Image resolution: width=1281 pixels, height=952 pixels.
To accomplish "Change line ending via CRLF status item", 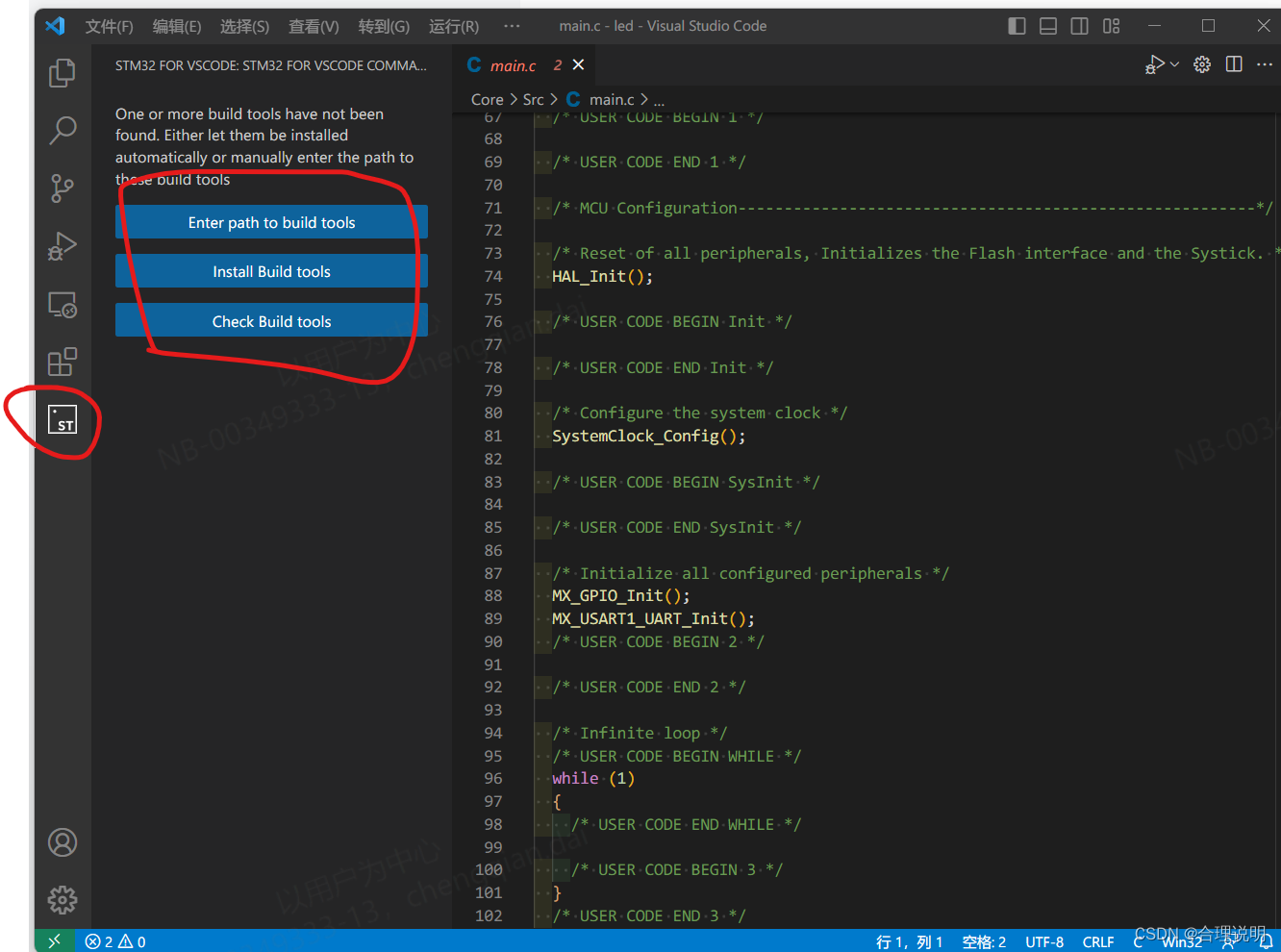I will click(1097, 941).
